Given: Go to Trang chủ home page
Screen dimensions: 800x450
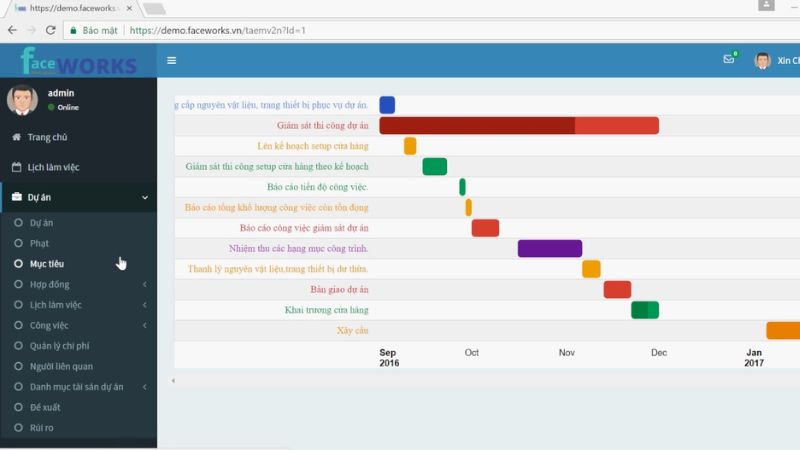Looking at the screenshot, I should [47, 137].
